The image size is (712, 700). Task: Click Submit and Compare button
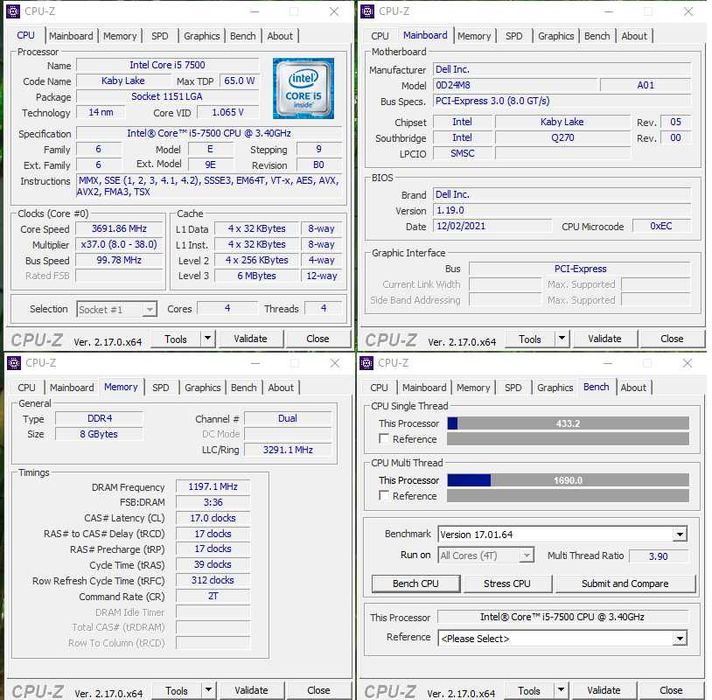[625, 583]
